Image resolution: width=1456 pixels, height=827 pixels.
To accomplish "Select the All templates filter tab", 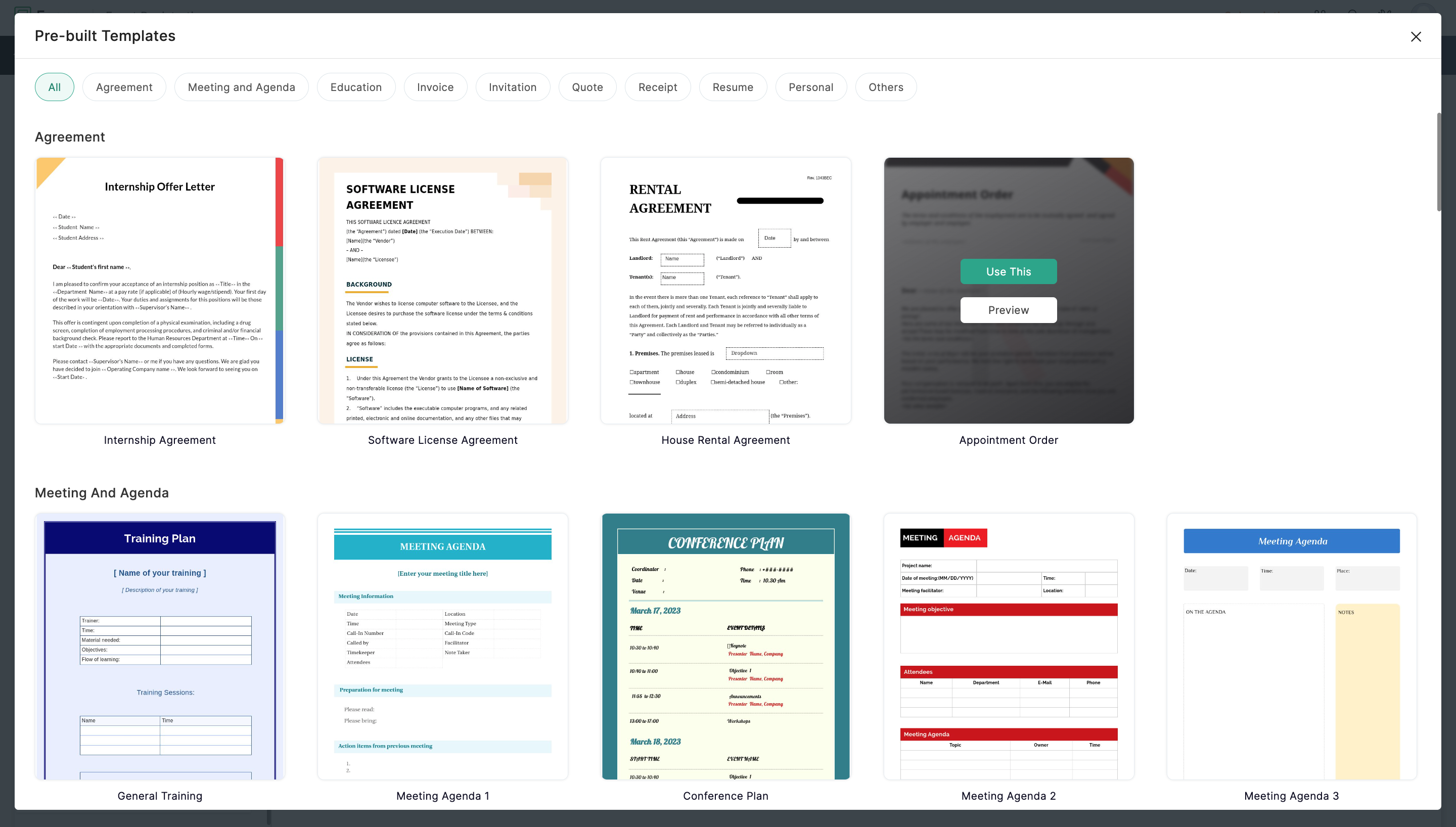I will click(54, 87).
